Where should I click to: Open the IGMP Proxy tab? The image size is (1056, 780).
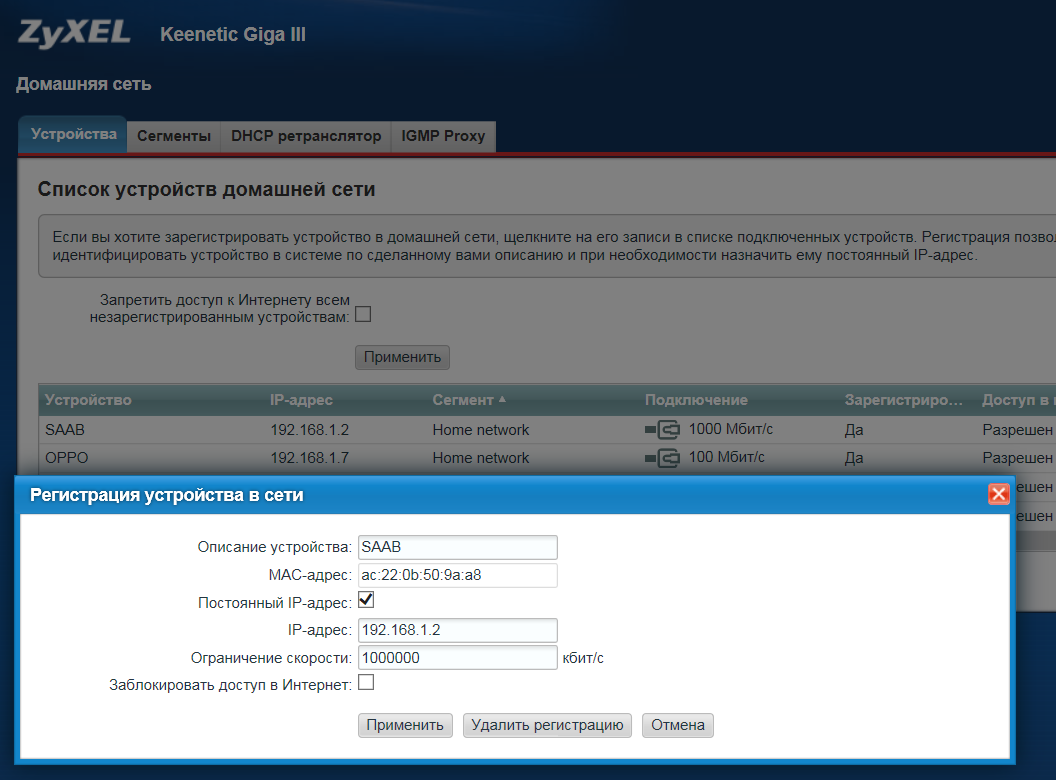tap(443, 136)
